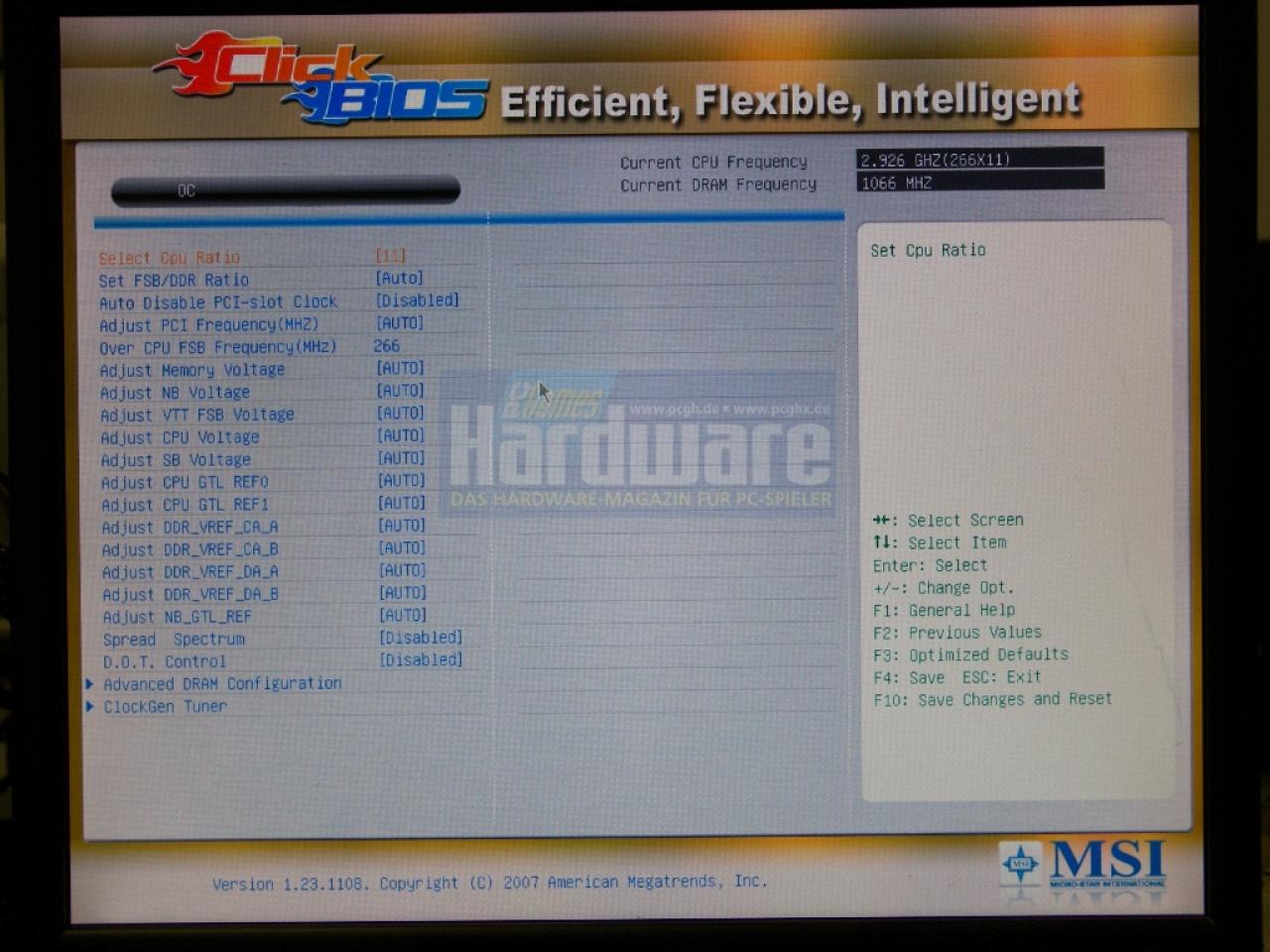Click F10: Save Changes and Reset hint
This screenshot has width=1270, height=952.
[x=992, y=700]
